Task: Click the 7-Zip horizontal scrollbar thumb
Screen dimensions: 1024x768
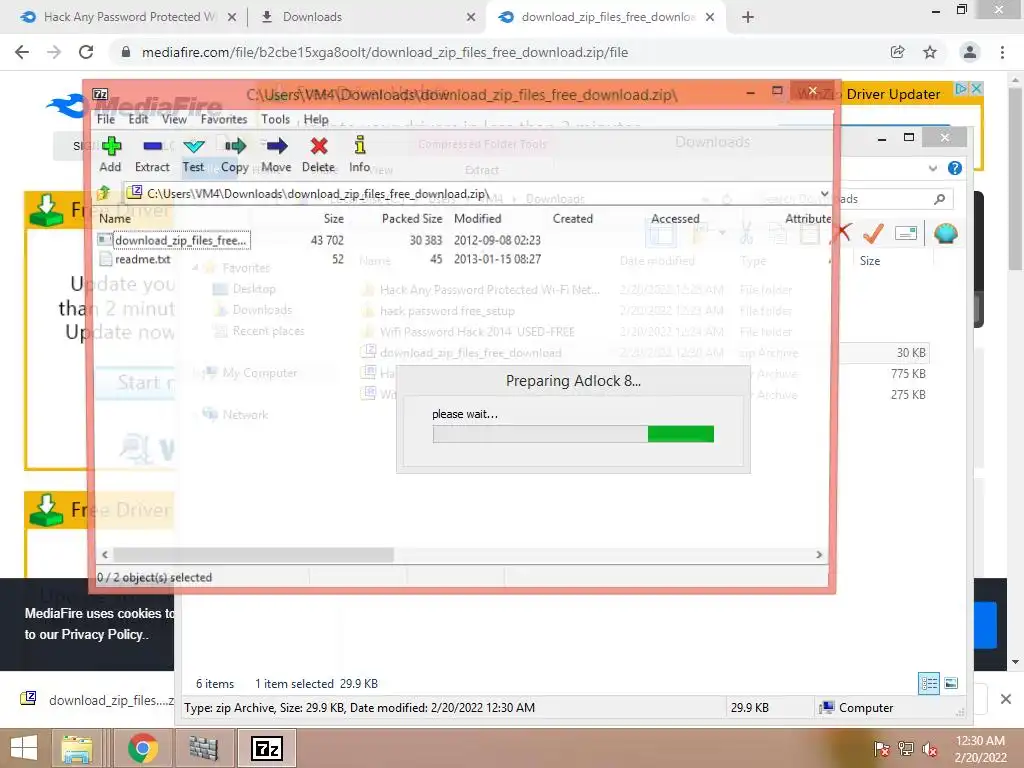Action: click(x=253, y=554)
